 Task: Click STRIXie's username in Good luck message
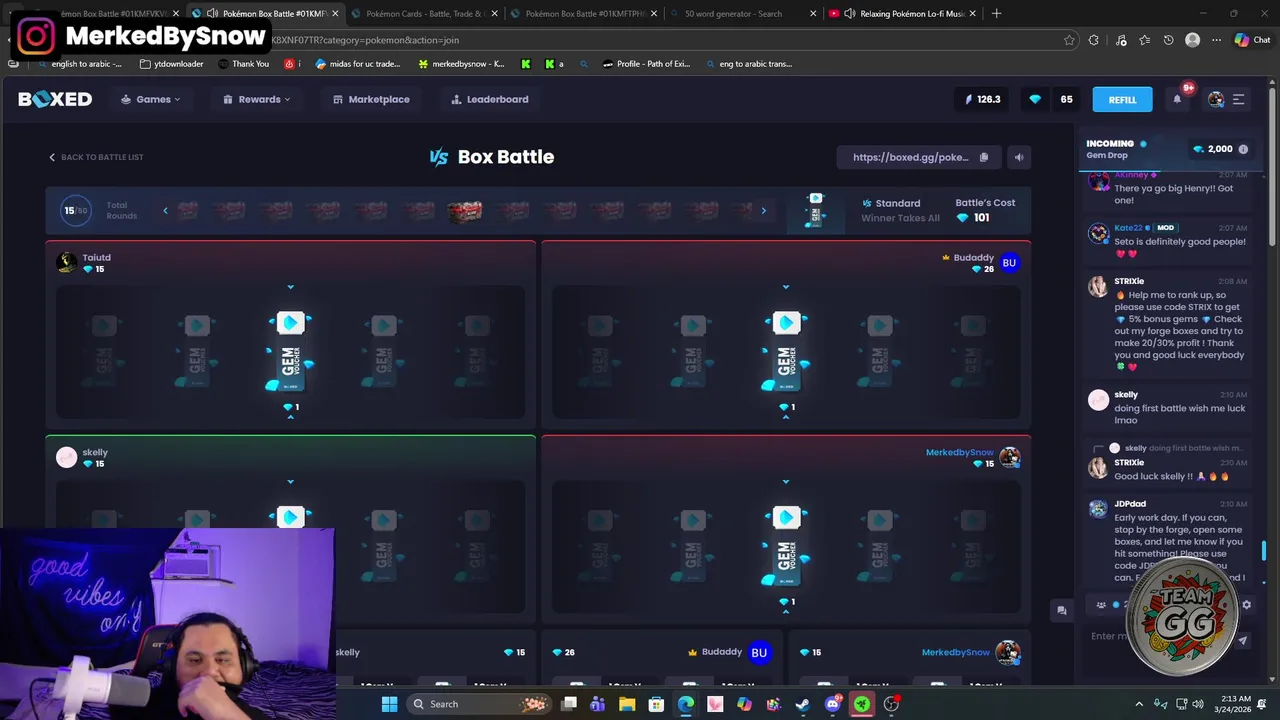point(1129,463)
